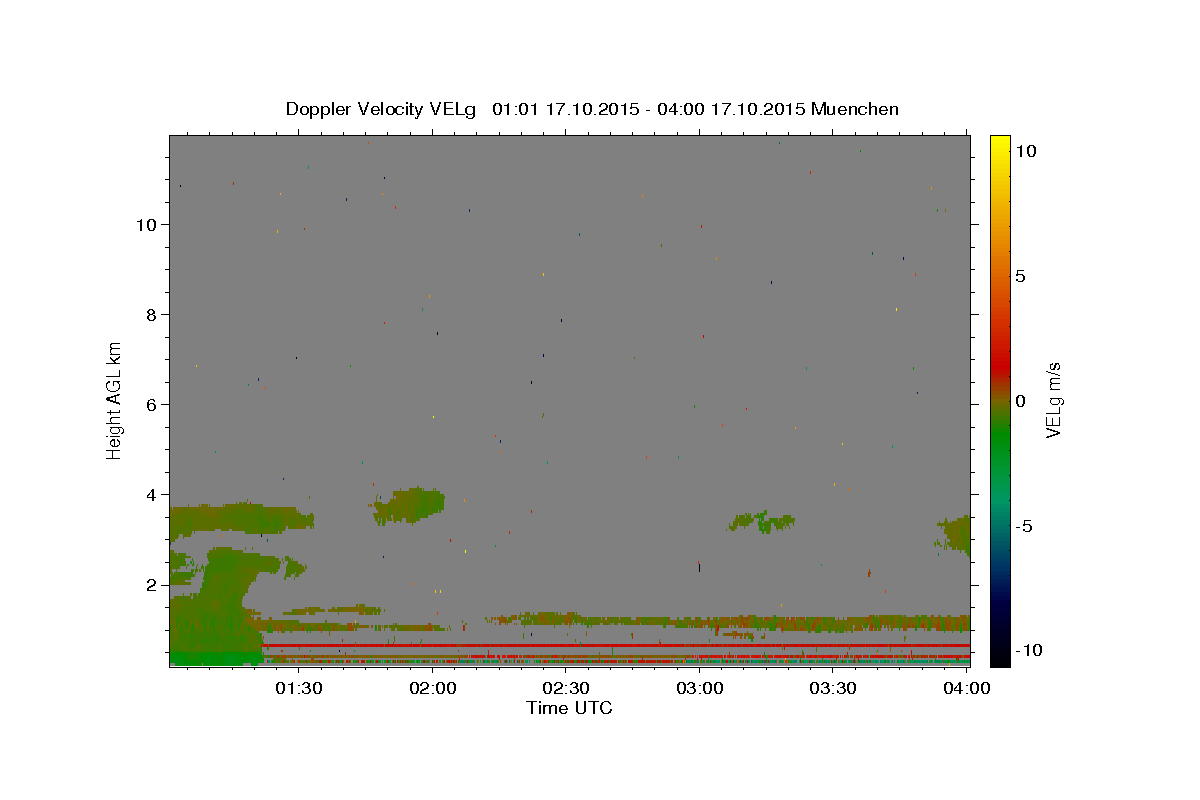Click the 'VELg m/s' colorbar label
1200x800 pixels.
tap(1053, 400)
